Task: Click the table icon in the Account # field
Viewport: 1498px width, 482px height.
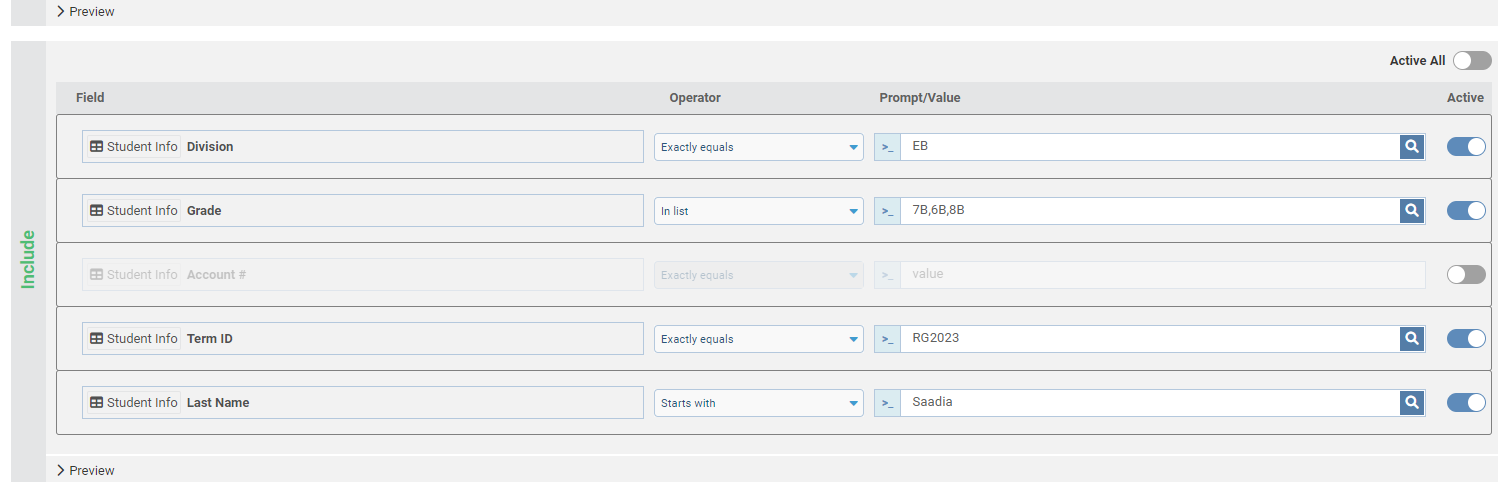Action: coord(97,275)
